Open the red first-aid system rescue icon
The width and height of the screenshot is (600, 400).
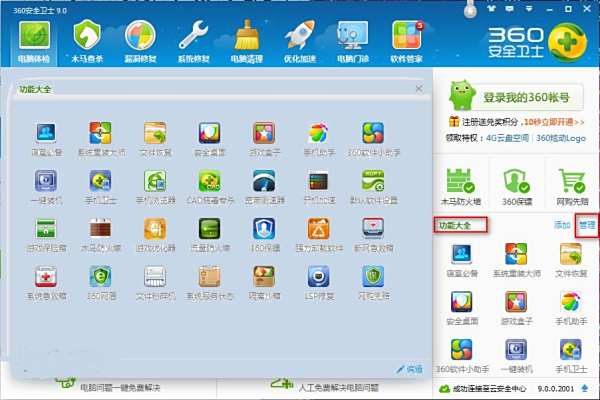click(46, 282)
